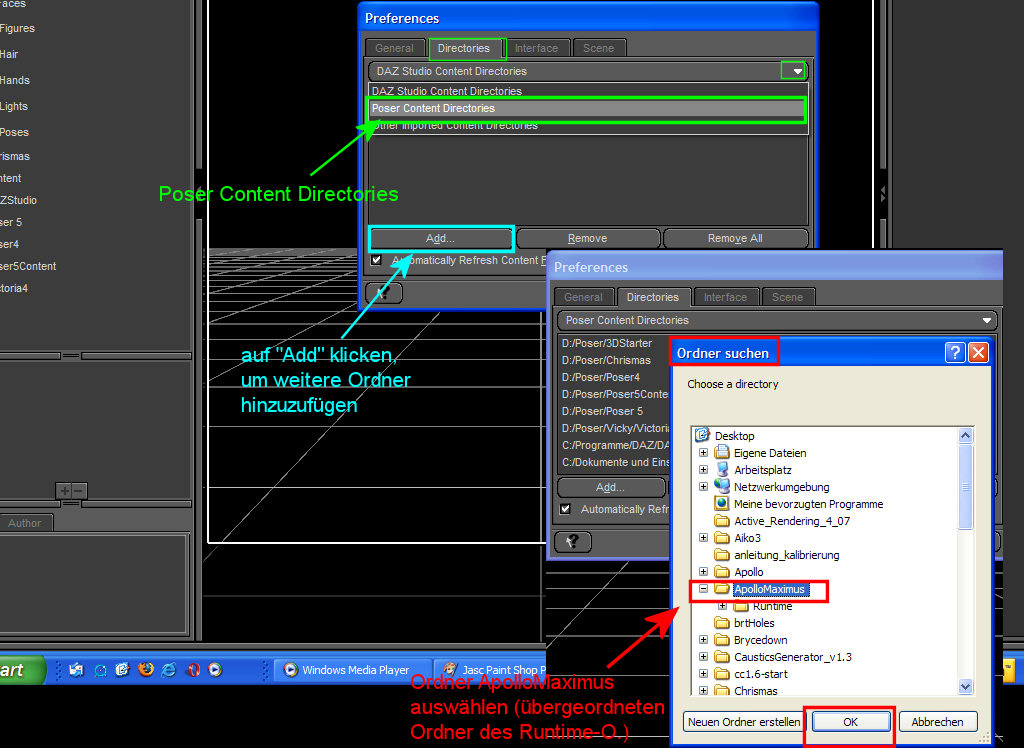Click the Aiko3 folder icon

tap(722, 538)
